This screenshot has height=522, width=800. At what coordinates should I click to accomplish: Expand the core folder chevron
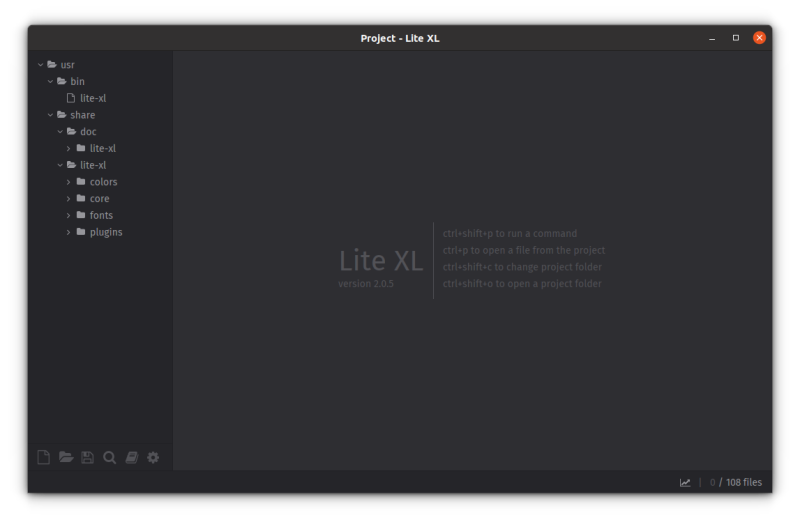pyautogui.click(x=69, y=198)
